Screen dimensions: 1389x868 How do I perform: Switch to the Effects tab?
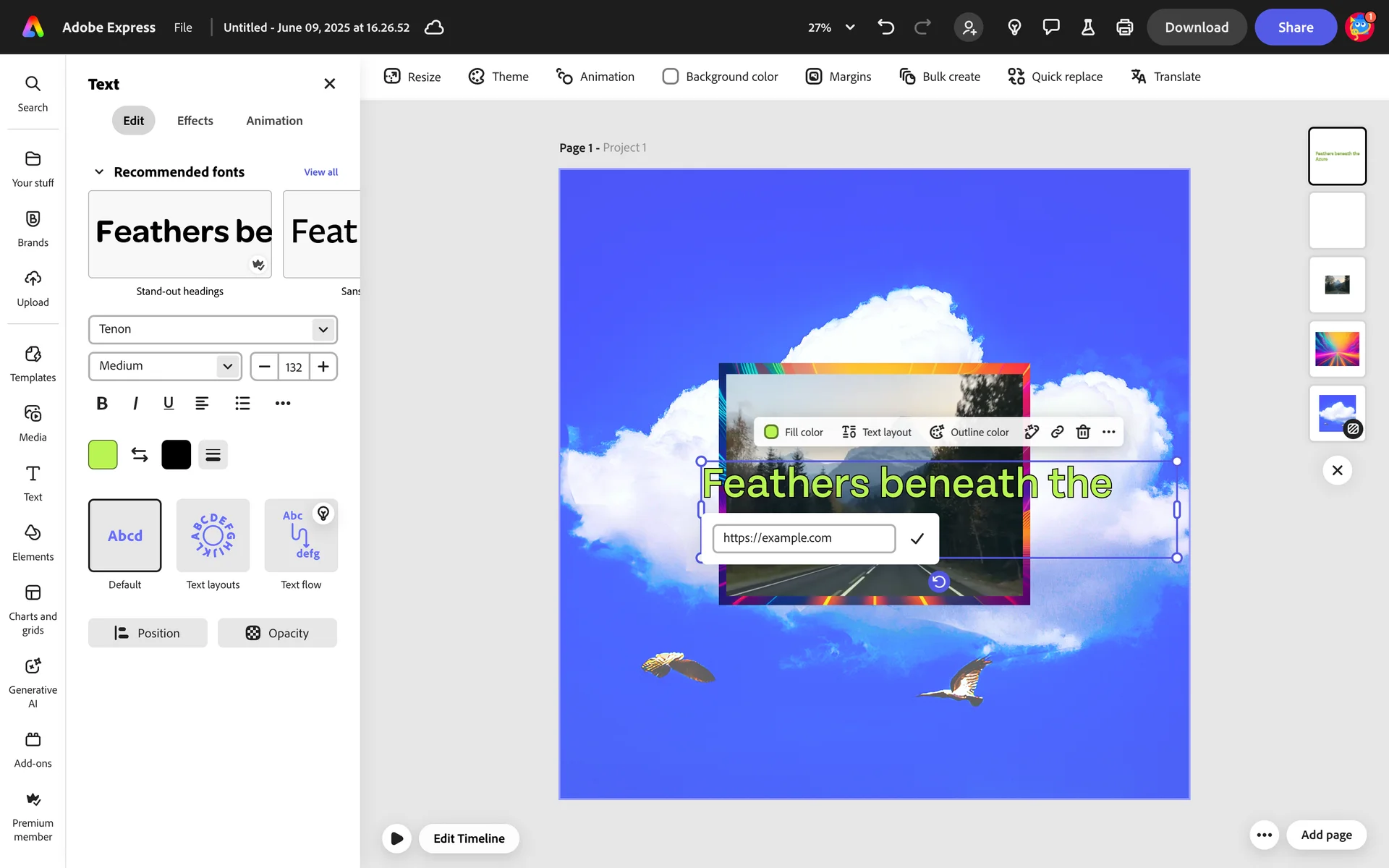tap(195, 121)
